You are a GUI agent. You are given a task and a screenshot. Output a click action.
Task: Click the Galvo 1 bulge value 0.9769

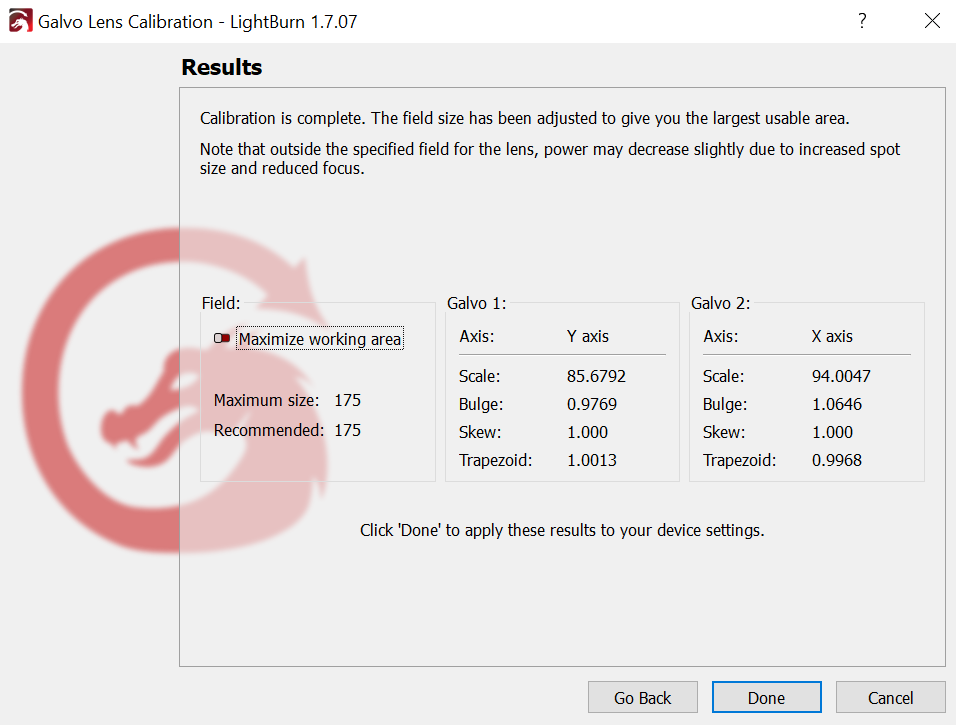(592, 404)
